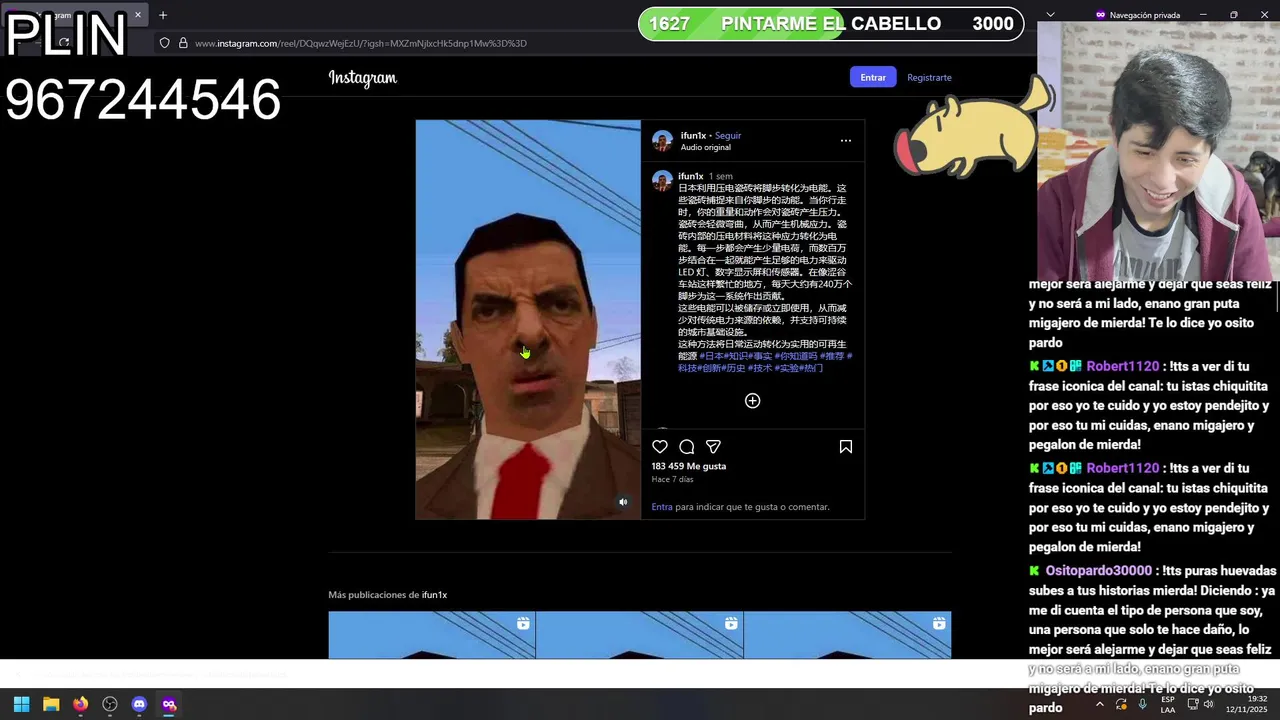Share the reel with the paper-plane icon
Image resolution: width=1280 pixels, height=720 pixels.
click(713, 447)
